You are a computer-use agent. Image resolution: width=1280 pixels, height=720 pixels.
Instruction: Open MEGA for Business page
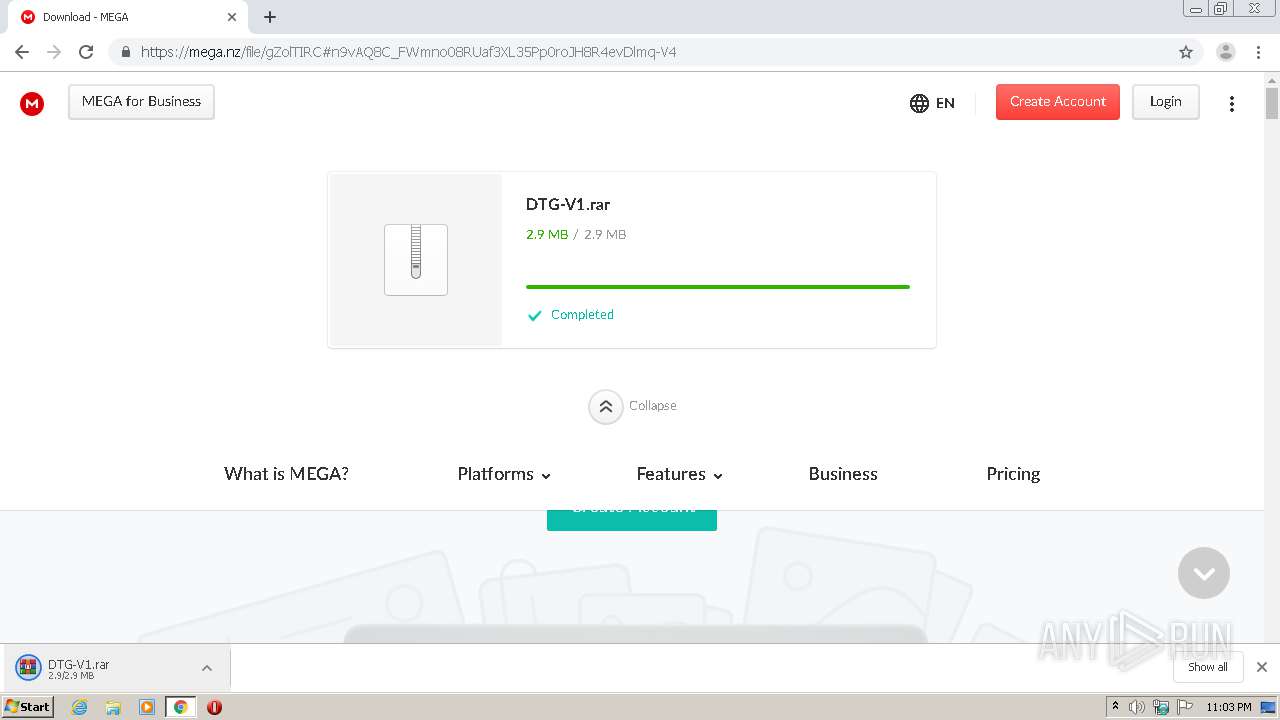(x=141, y=102)
